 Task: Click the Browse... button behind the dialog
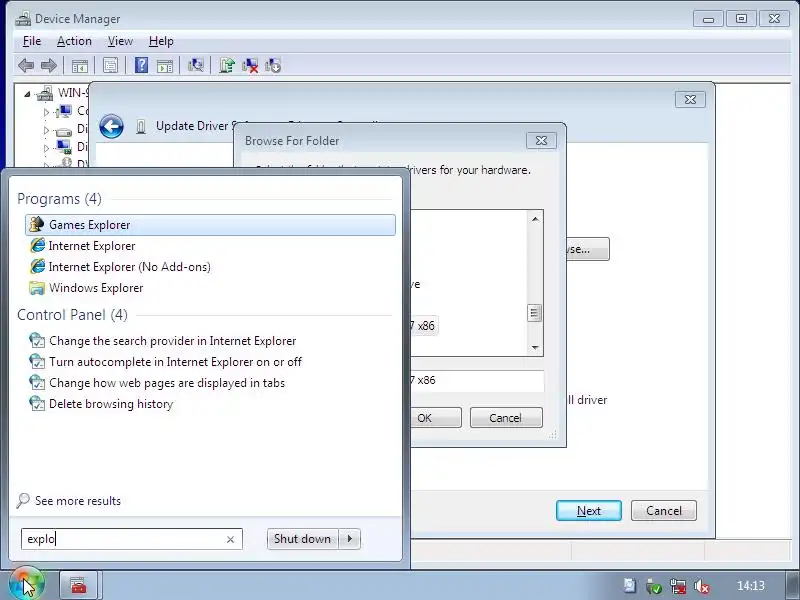coord(588,249)
